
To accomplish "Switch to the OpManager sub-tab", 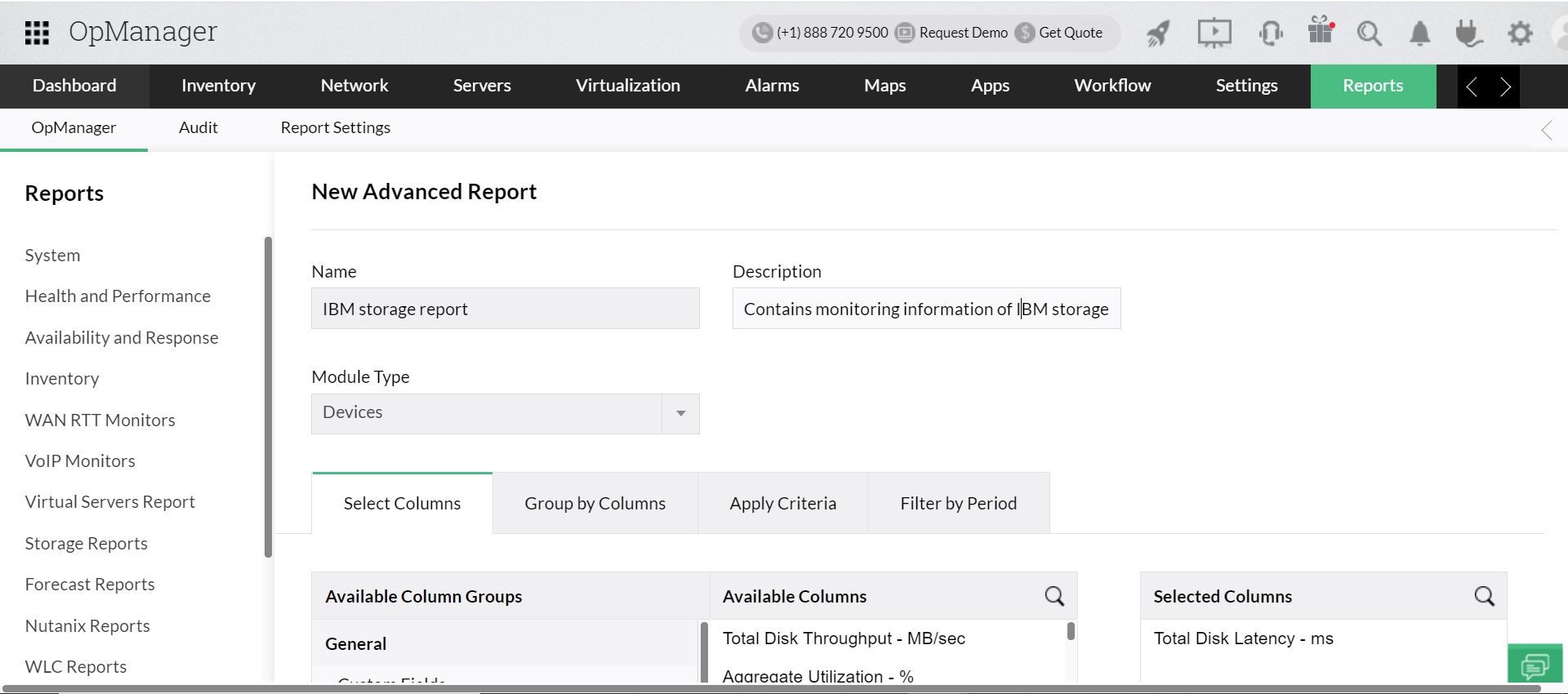I will coord(73,128).
